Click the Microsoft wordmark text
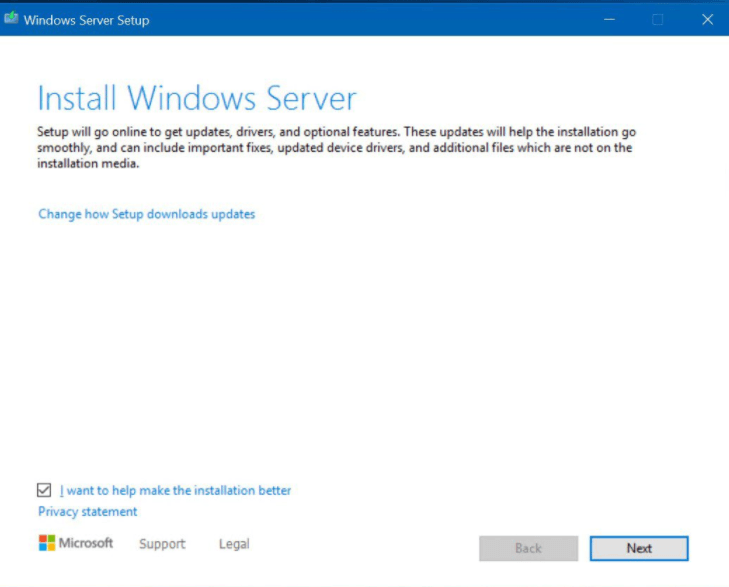The width and height of the screenshot is (729, 587). [x=86, y=543]
